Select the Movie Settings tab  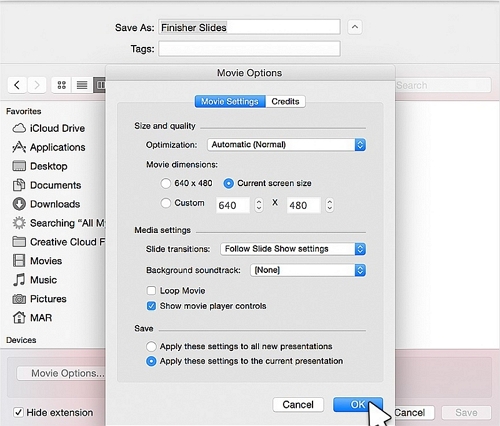pos(230,101)
